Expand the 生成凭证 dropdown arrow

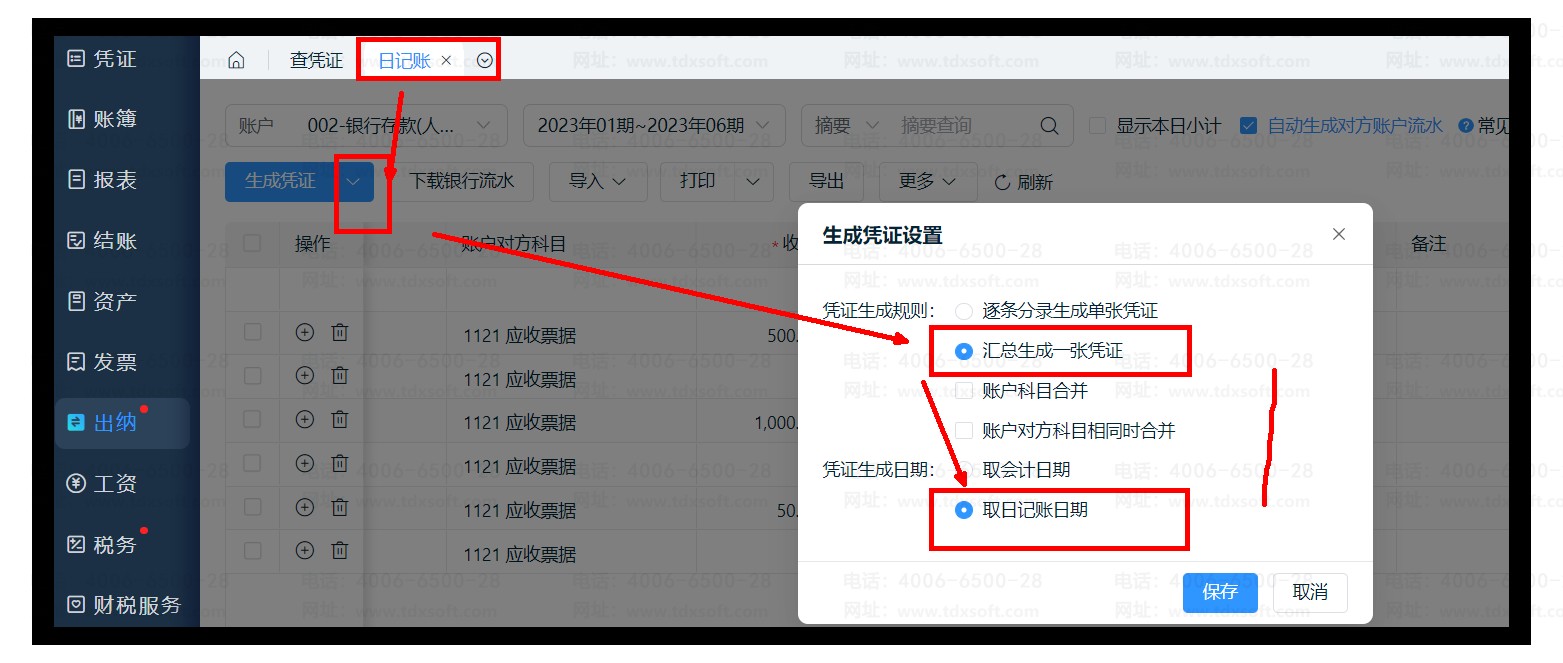pos(353,182)
